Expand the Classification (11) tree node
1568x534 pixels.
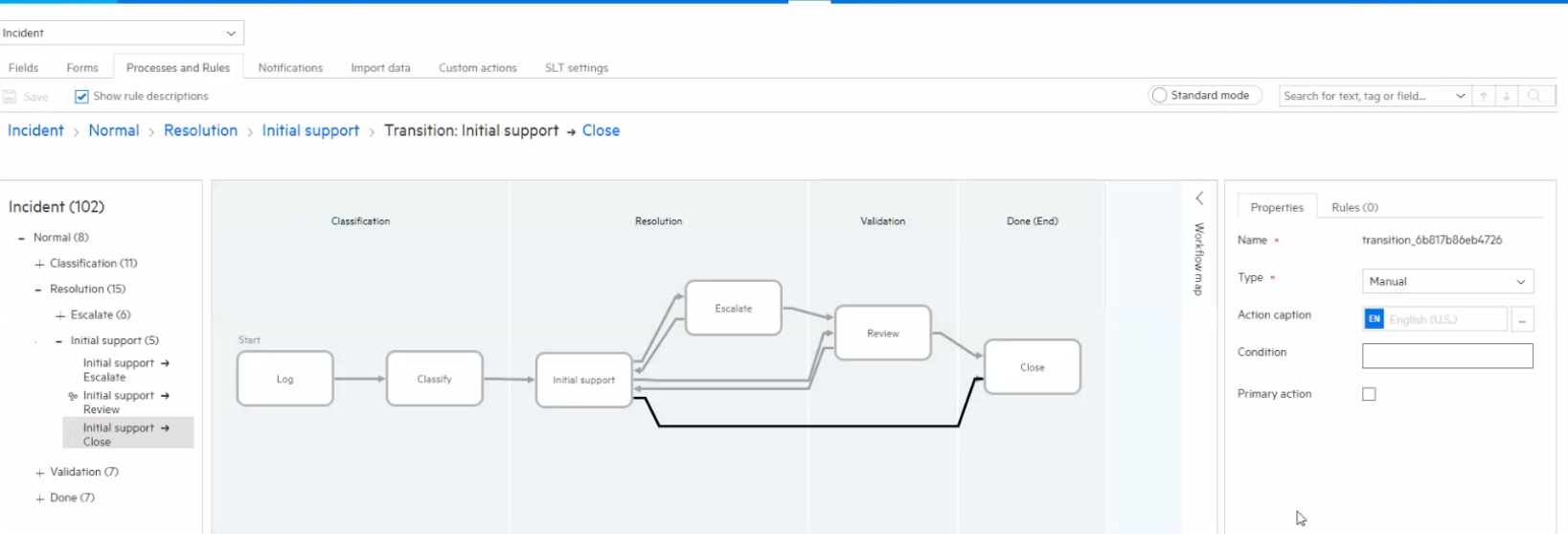pos(39,264)
